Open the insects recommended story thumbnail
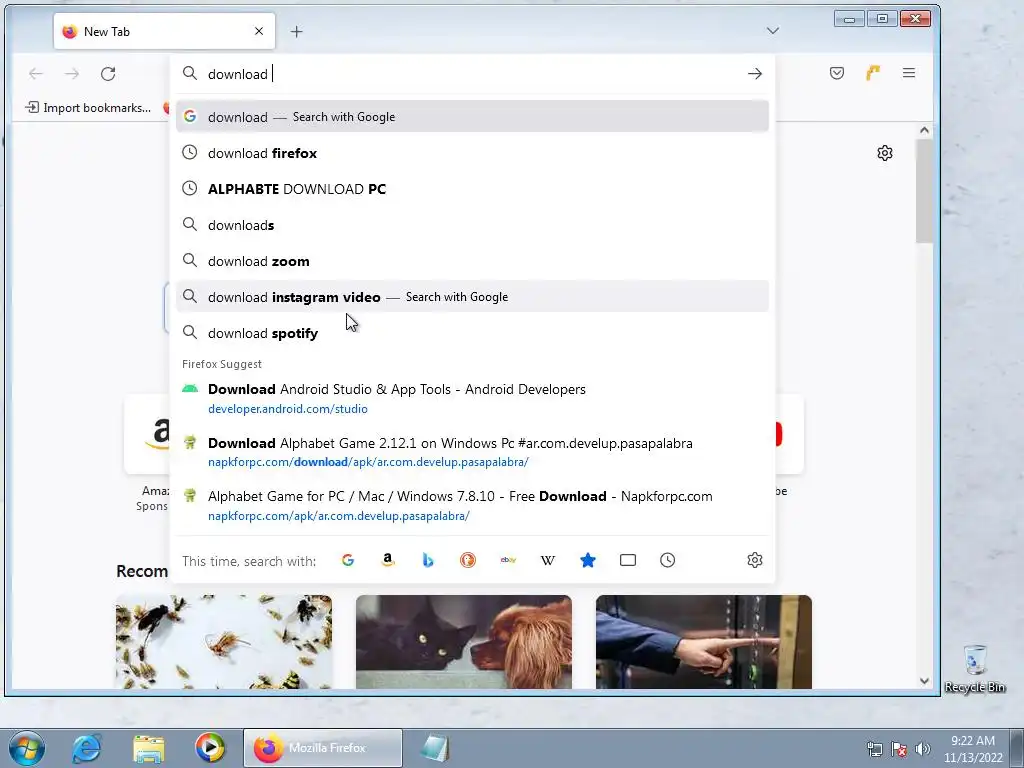1024x768 pixels. click(224, 642)
